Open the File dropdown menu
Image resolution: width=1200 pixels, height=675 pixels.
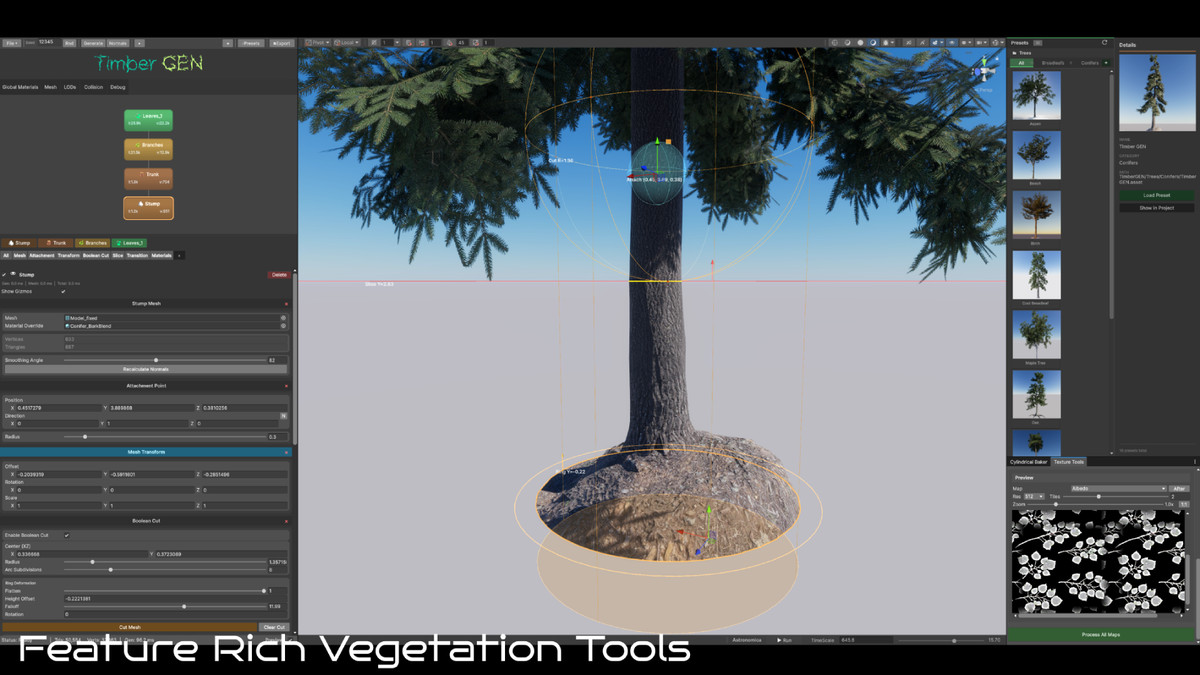click(11, 43)
